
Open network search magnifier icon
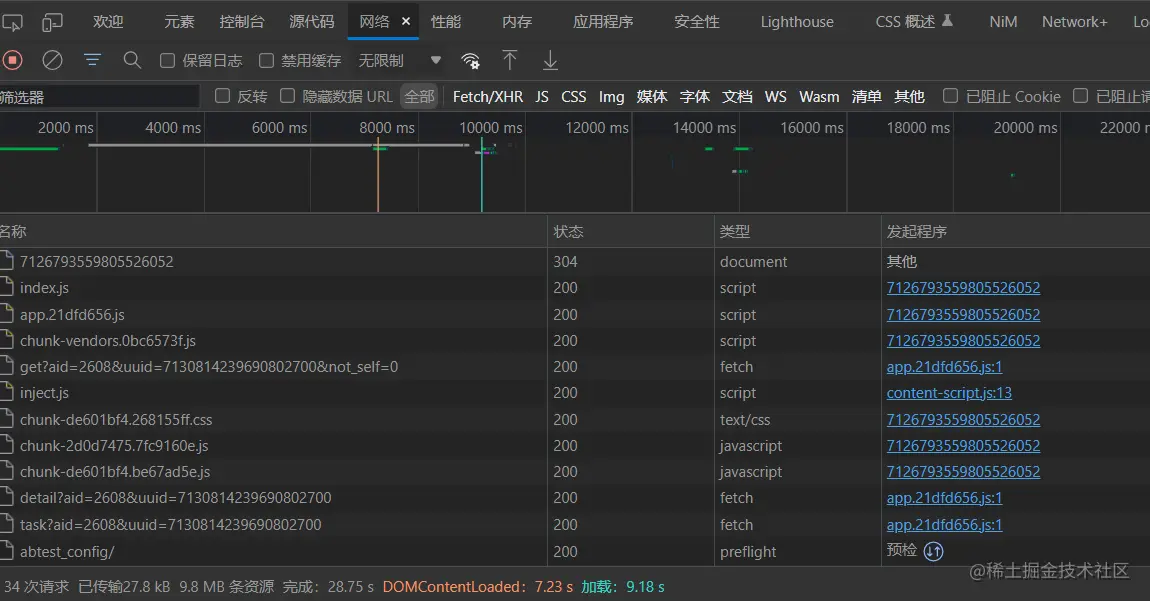point(132,60)
